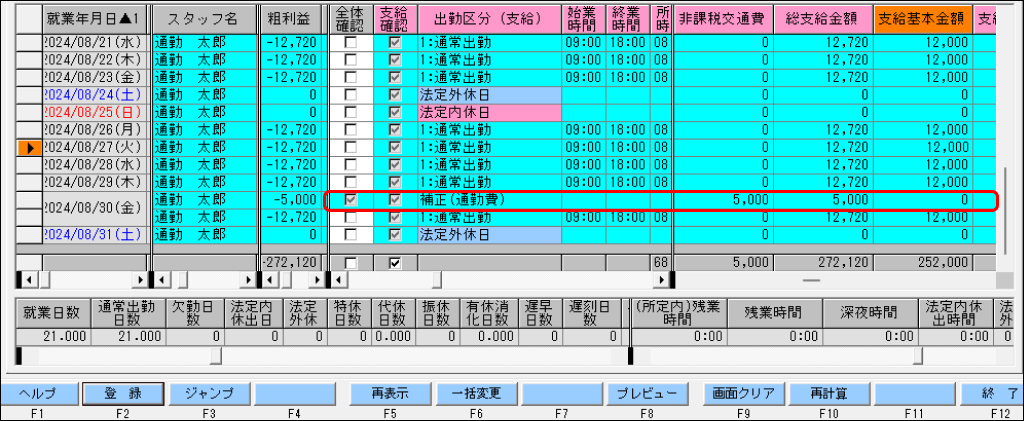Viewport: 1024px width, 421px height.
Task: Click the orange current-row marker at 2024/08/27
Action: tap(29, 148)
